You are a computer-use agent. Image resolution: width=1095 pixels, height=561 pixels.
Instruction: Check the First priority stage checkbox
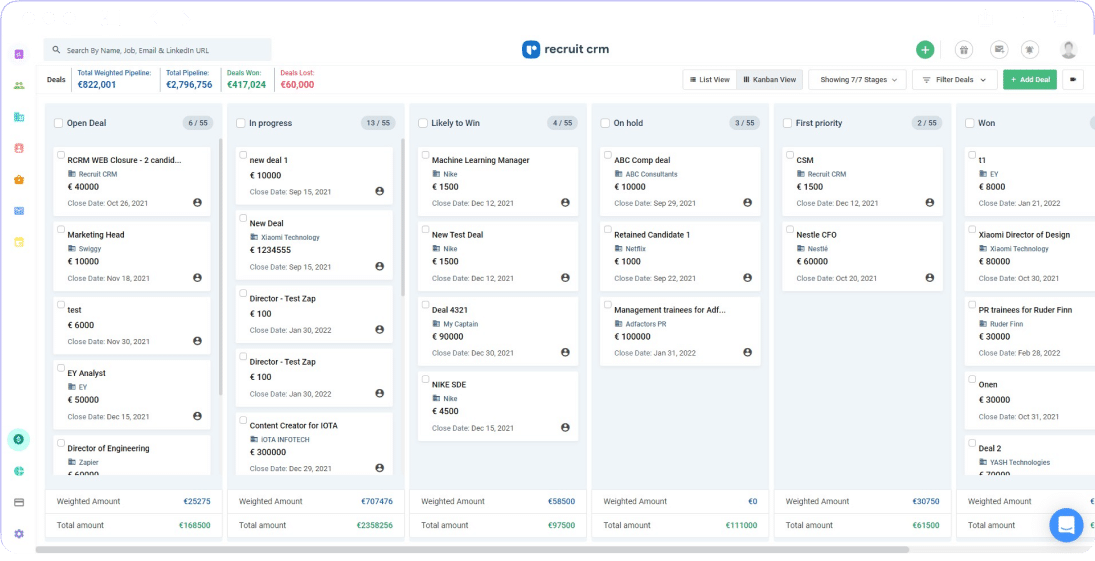[787, 123]
